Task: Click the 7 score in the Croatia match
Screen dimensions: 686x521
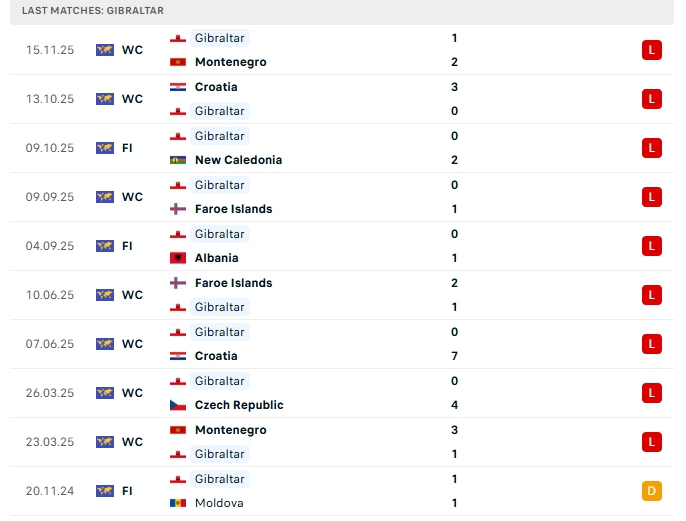Action: tap(454, 356)
